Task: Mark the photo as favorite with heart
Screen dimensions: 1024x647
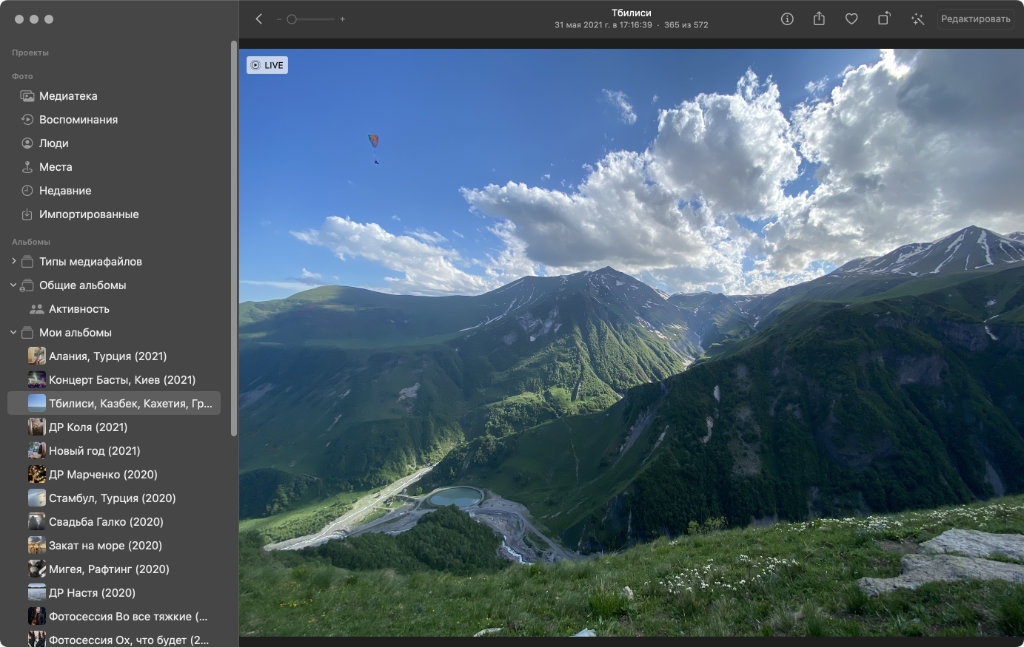Action: 851,19
